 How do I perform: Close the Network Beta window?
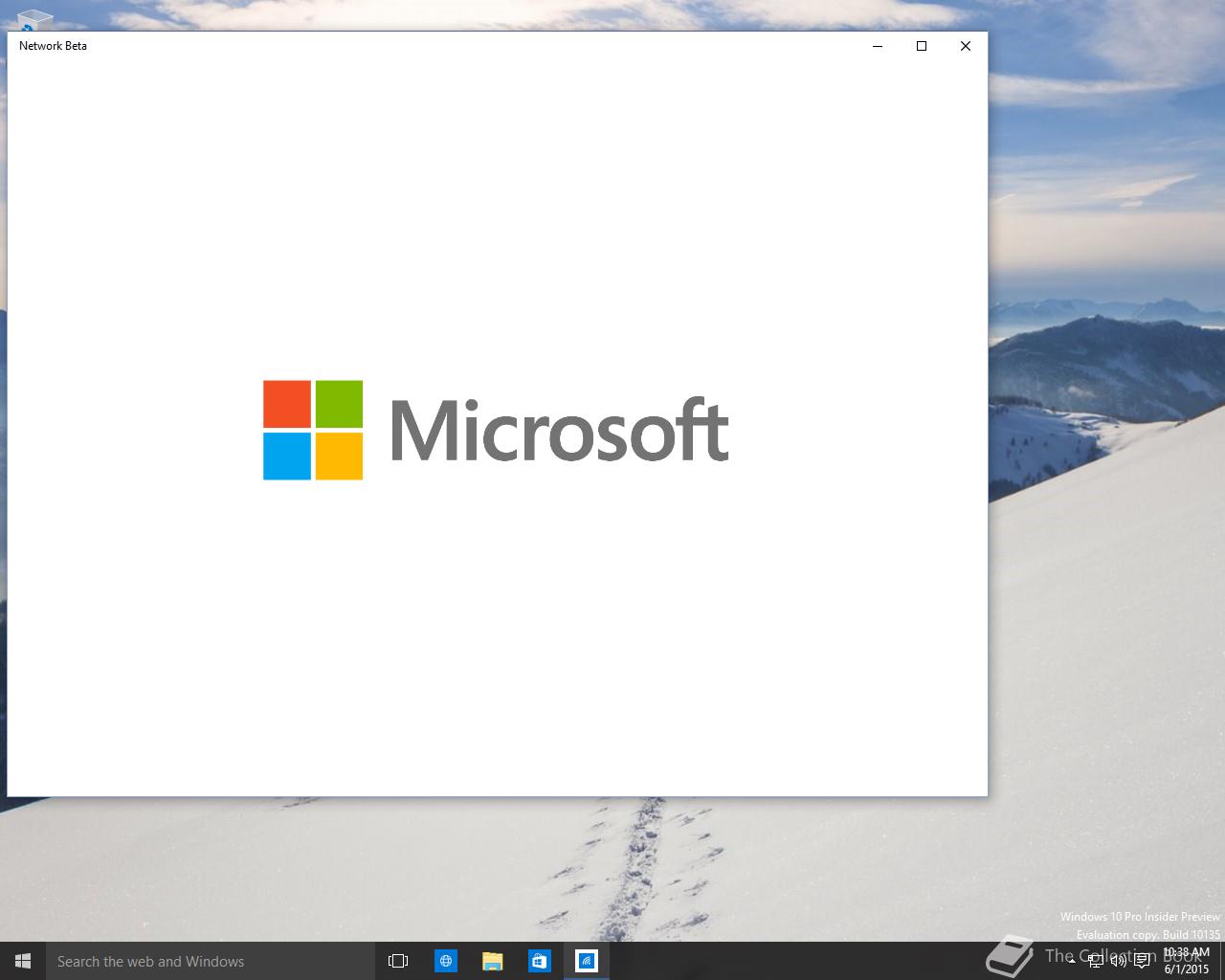pyautogui.click(x=966, y=46)
